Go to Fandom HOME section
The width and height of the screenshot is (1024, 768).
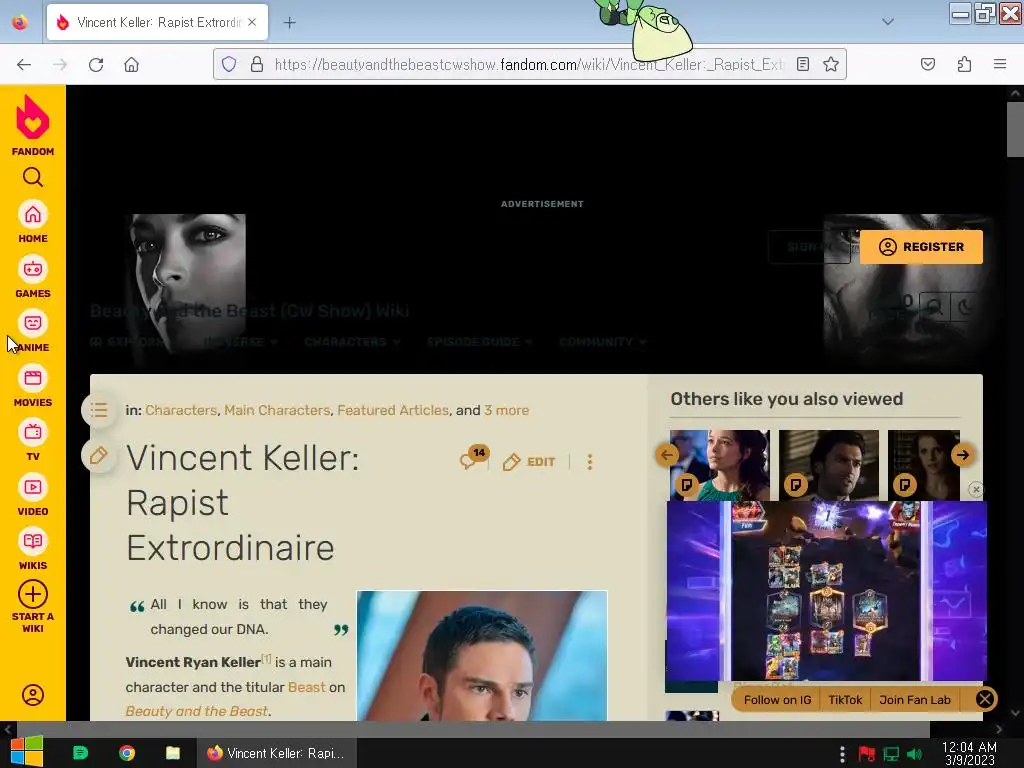(x=33, y=223)
